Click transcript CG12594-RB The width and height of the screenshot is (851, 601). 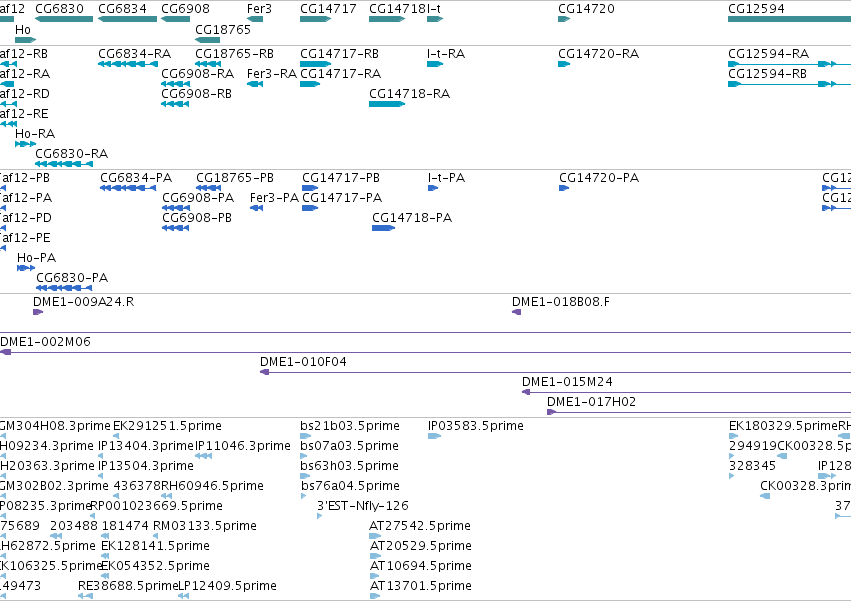click(x=790, y=84)
